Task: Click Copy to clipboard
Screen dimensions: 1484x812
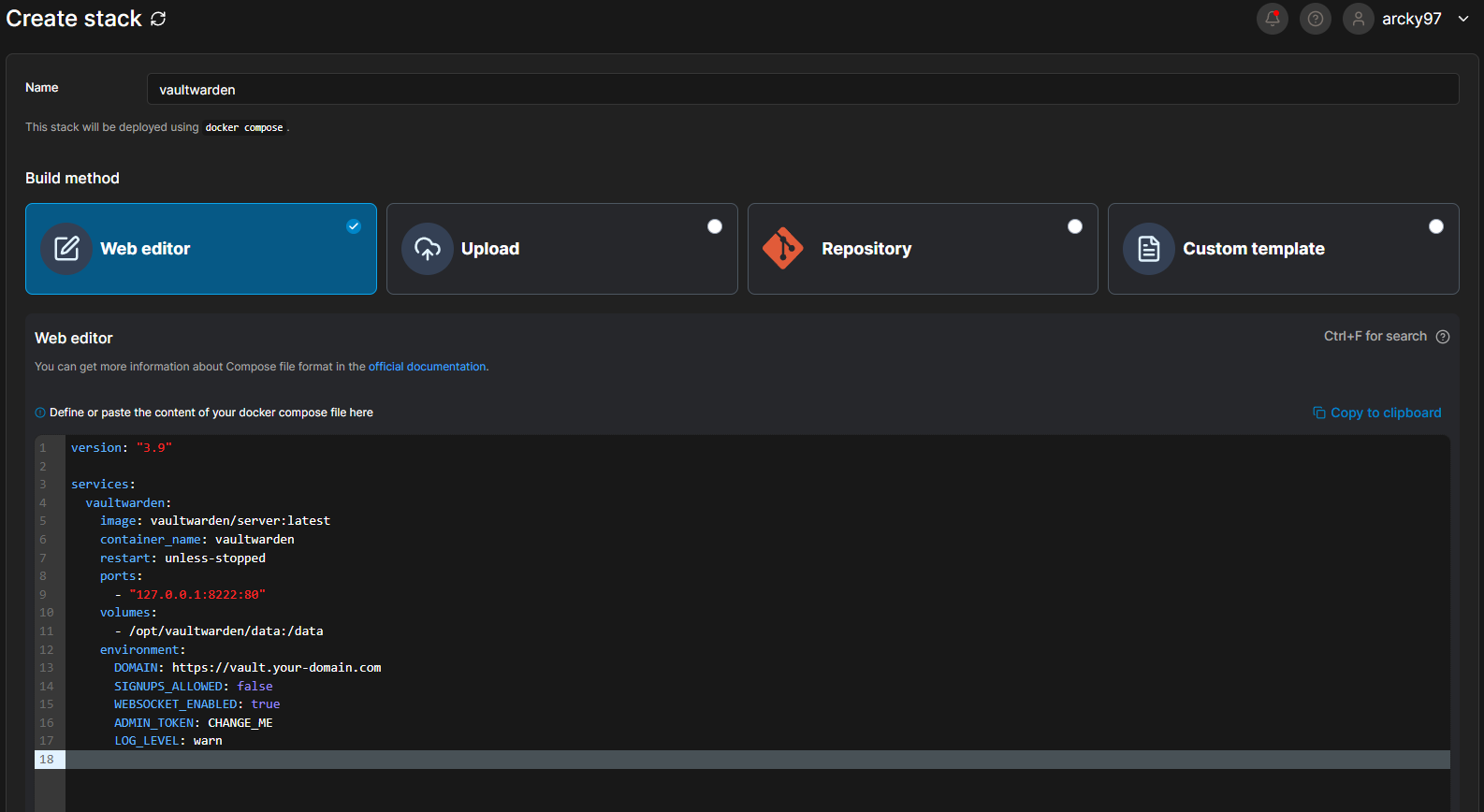Action: coord(1377,413)
